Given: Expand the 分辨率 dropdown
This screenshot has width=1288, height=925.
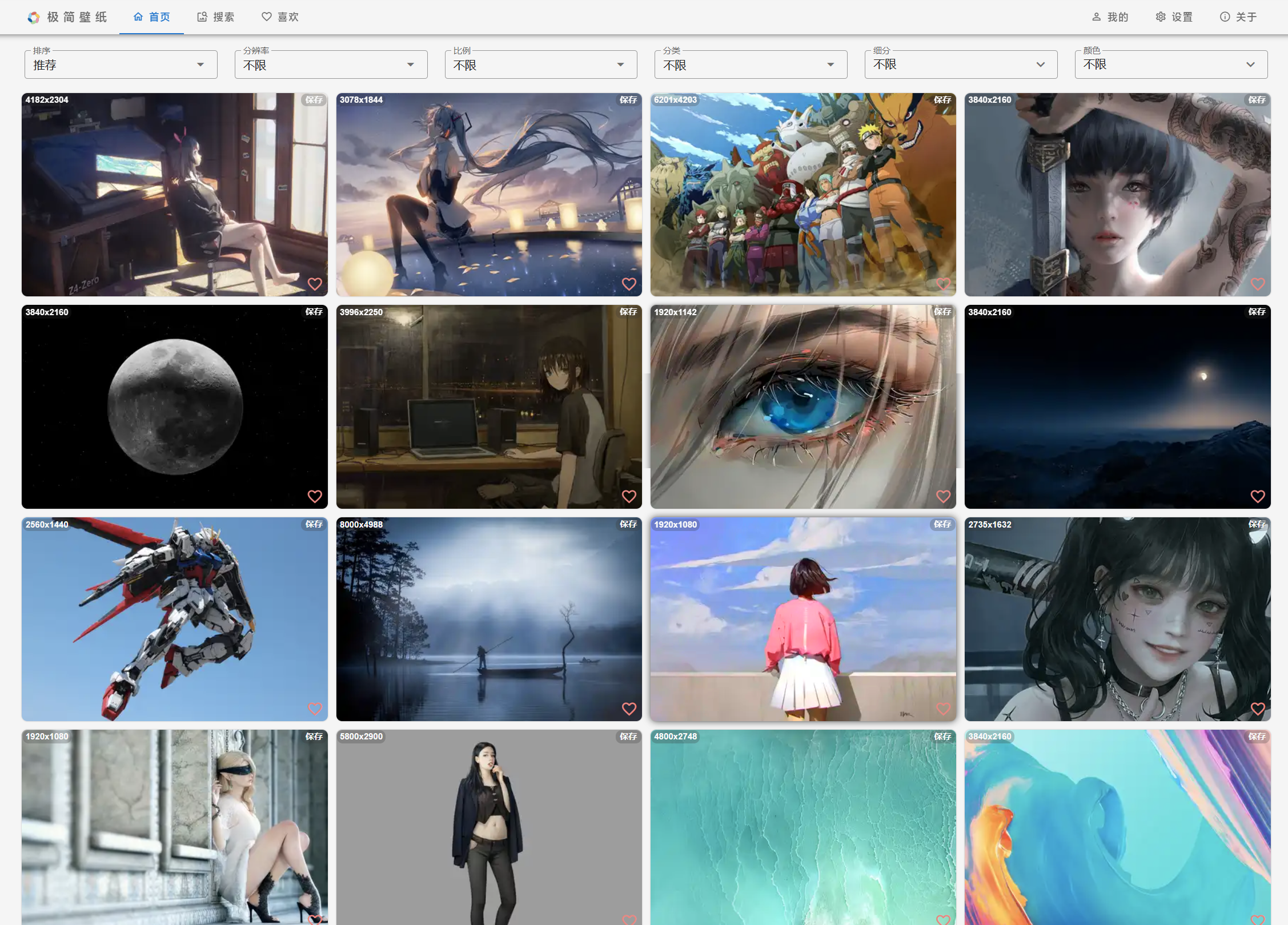Looking at the screenshot, I should 331,65.
